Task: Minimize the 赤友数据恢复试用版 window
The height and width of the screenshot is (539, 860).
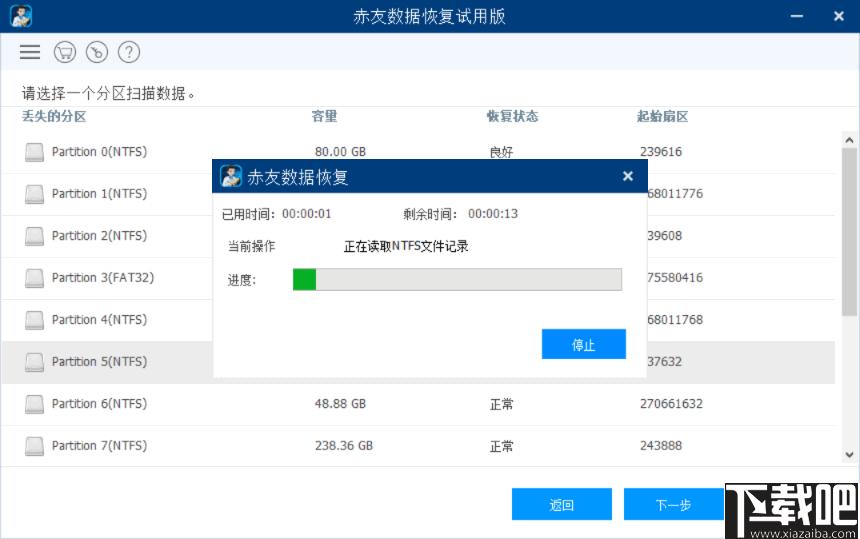Action: (x=797, y=16)
